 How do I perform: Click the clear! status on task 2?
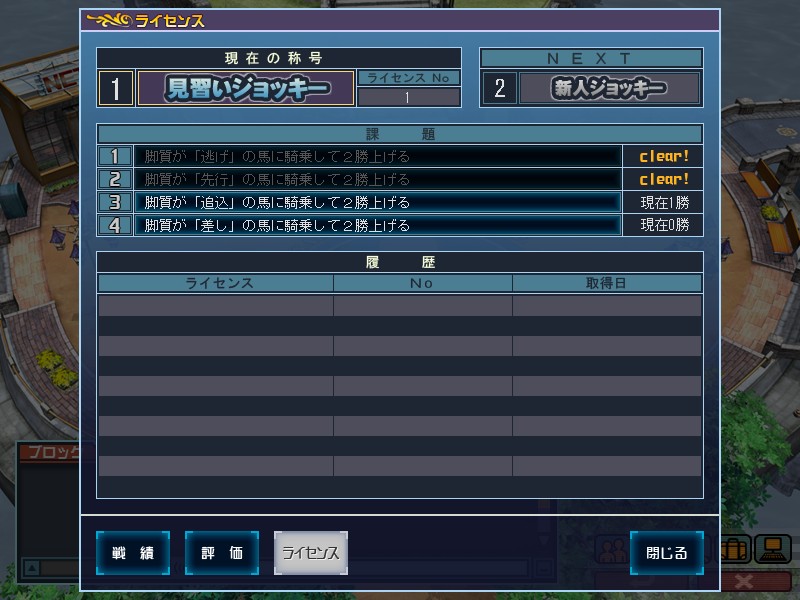664,179
